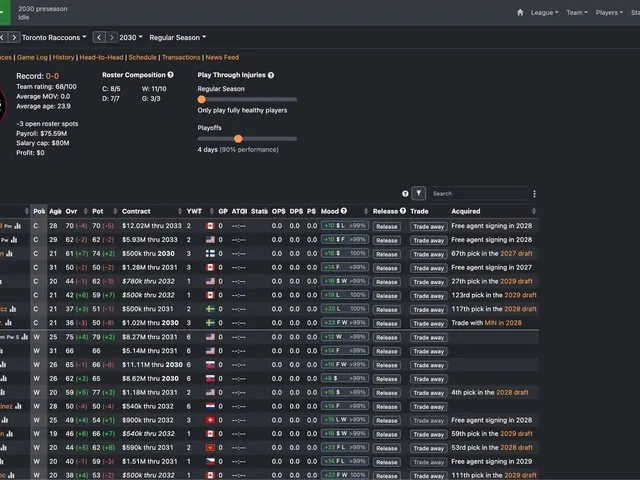Click the roster Search input field
The height and width of the screenshot is (480, 640).
[x=478, y=193]
